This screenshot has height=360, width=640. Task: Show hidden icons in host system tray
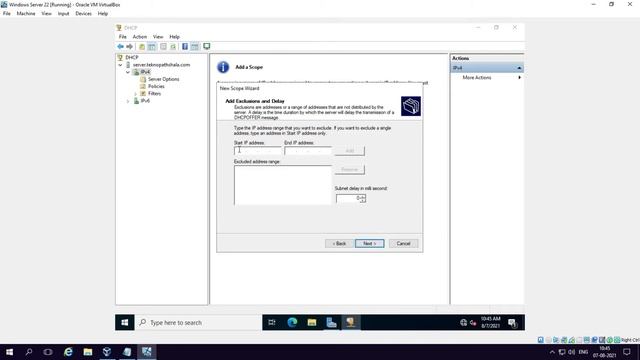(x=552, y=352)
